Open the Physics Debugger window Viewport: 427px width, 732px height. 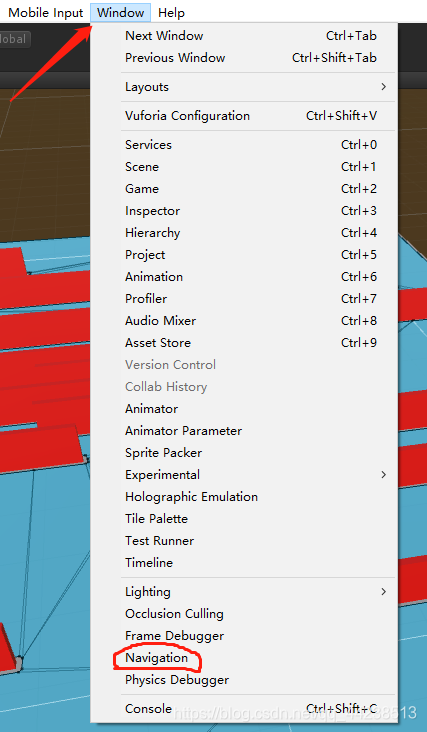(244, 680)
